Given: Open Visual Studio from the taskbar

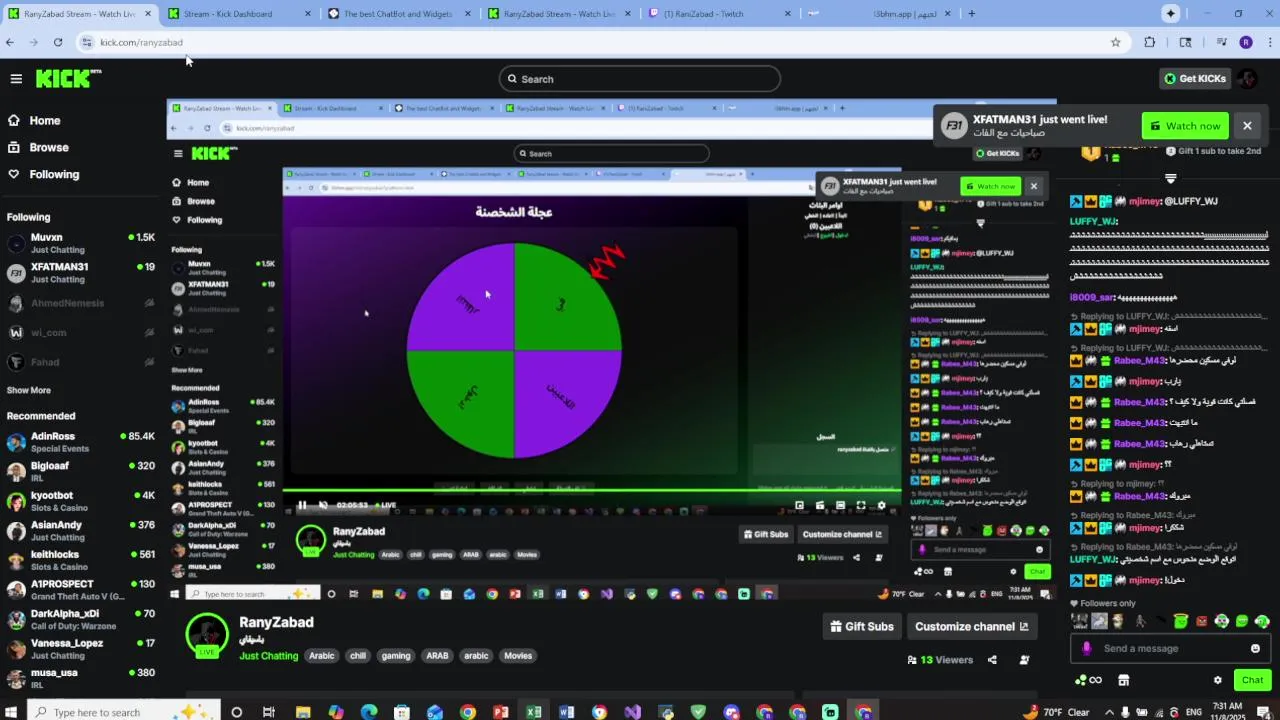Looking at the screenshot, I should coord(633,712).
